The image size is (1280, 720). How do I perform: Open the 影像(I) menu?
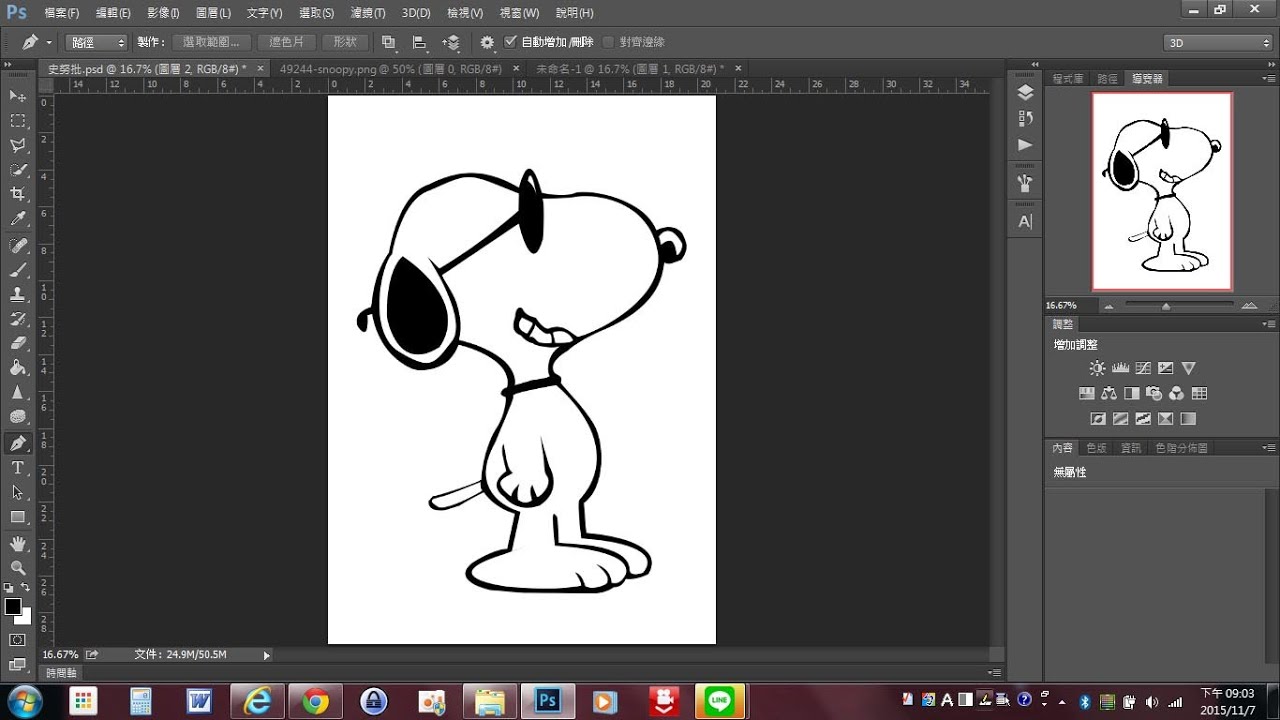tap(163, 13)
